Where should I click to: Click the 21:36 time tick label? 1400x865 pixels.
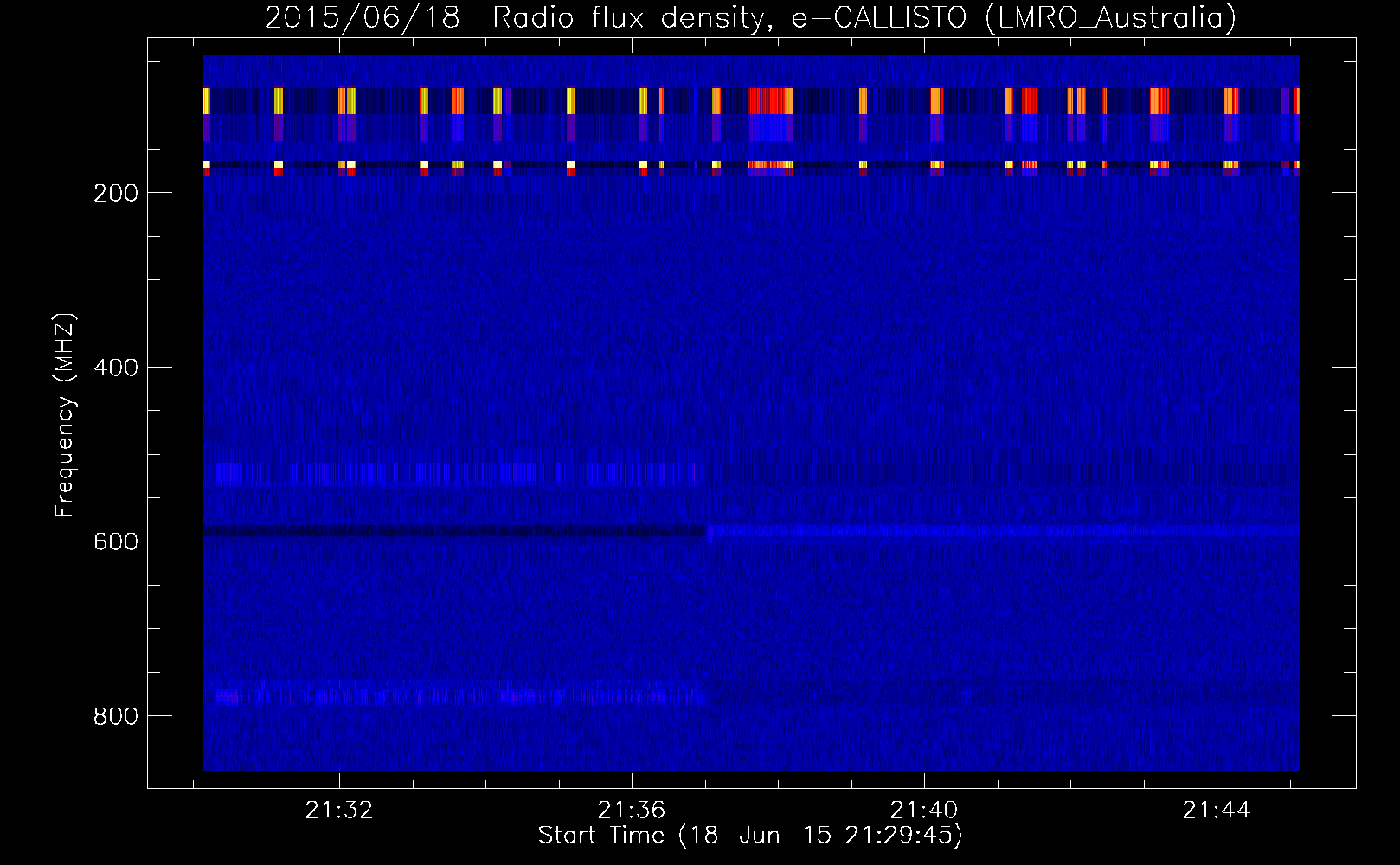(632, 810)
